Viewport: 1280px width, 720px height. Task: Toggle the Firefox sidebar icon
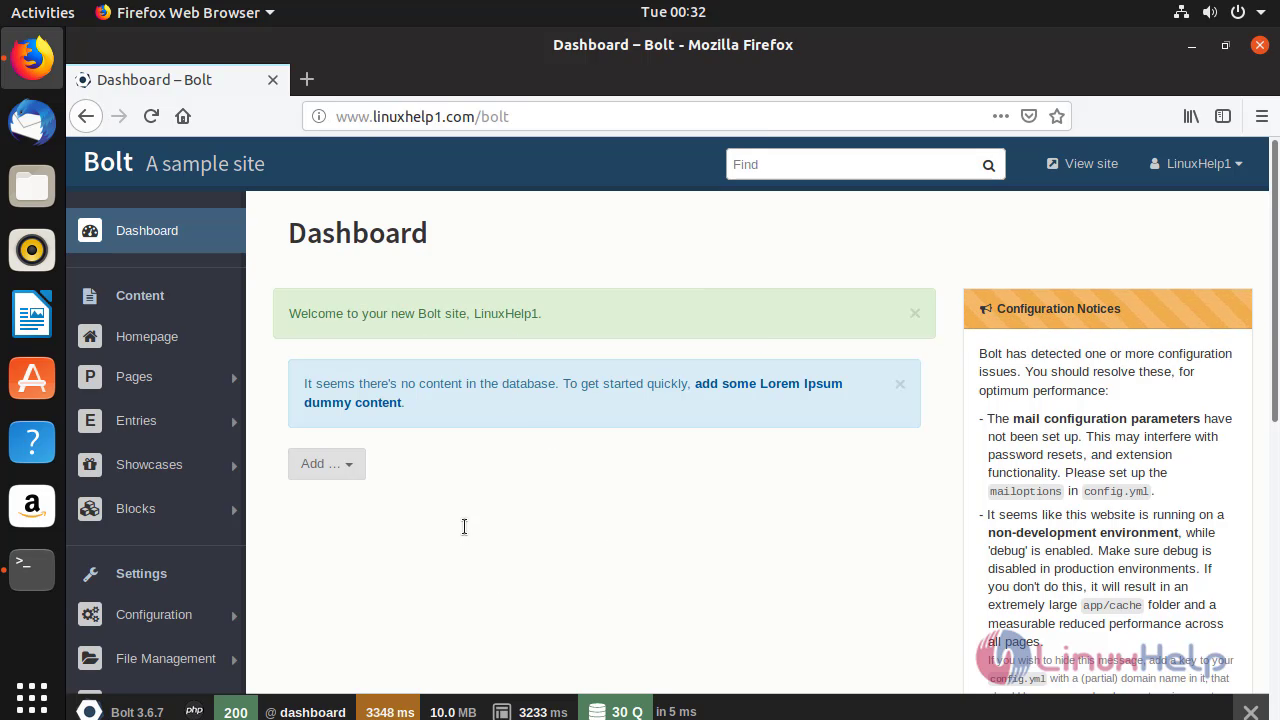(x=1222, y=116)
